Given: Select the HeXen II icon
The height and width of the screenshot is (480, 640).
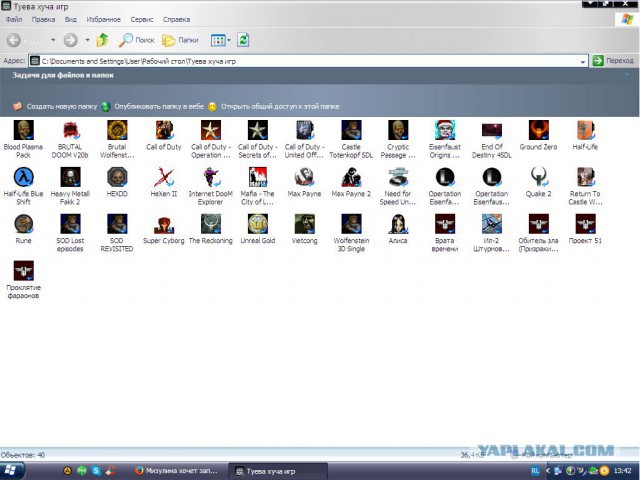Looking at the screenshot, I should click(x=164, y=177).
